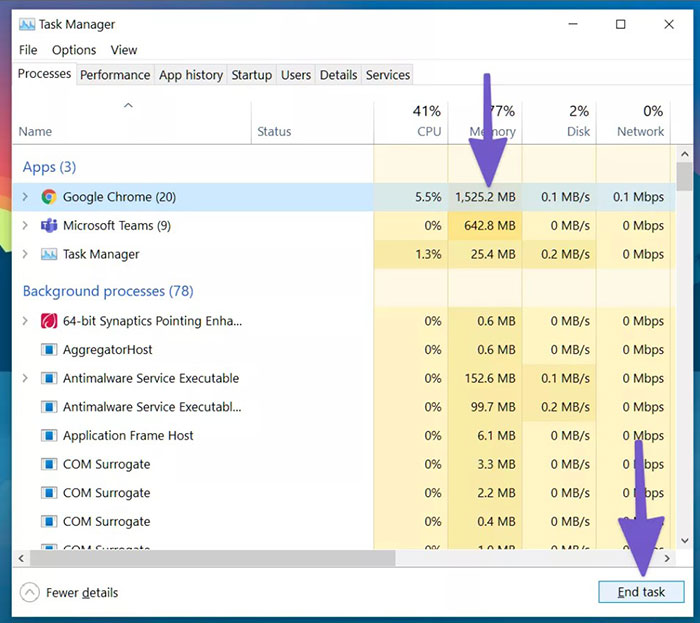Screen dimensions: 700x623
Task: Expand the Google Chrome process group
Action: 26,197
